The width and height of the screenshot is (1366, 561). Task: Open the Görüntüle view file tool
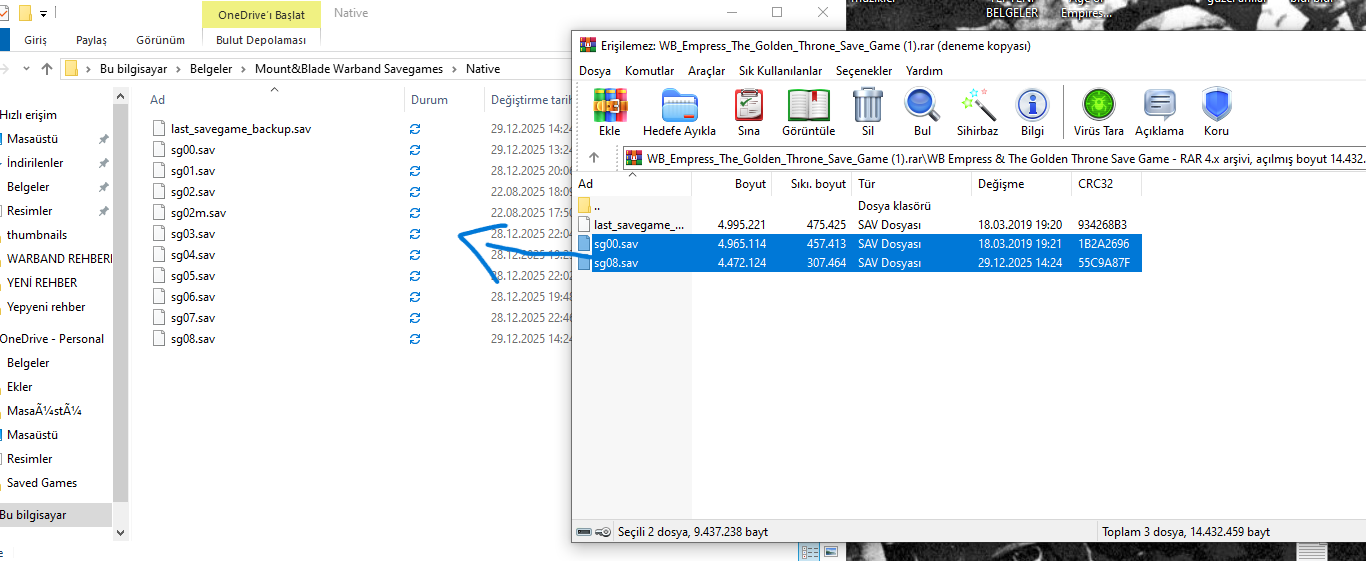809,105
